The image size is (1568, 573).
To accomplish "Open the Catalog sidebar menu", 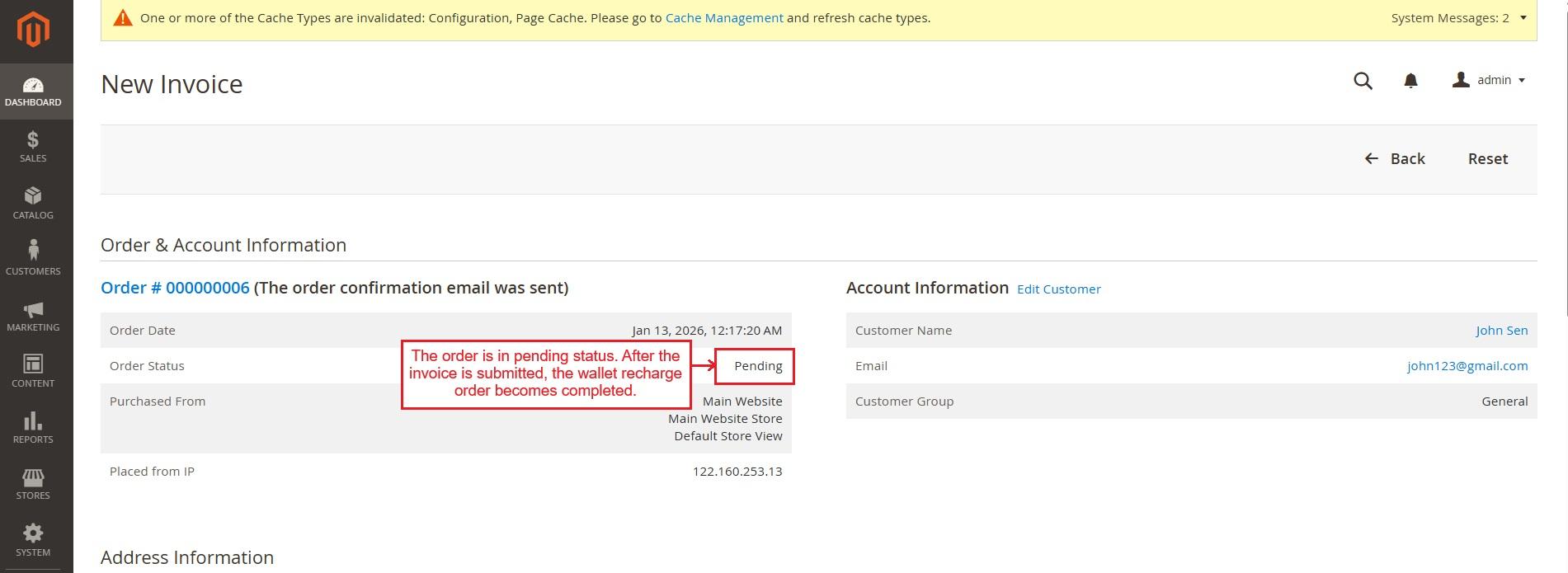I will point(33,203).
